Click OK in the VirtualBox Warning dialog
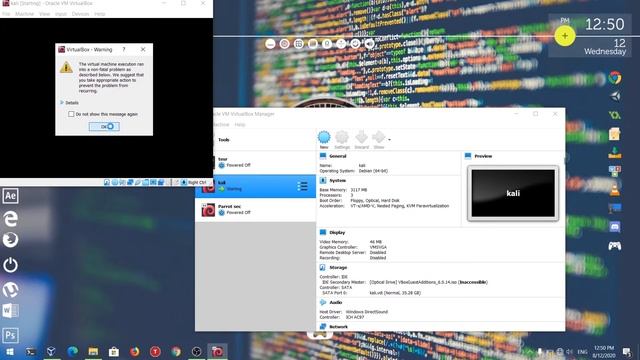 104,127
